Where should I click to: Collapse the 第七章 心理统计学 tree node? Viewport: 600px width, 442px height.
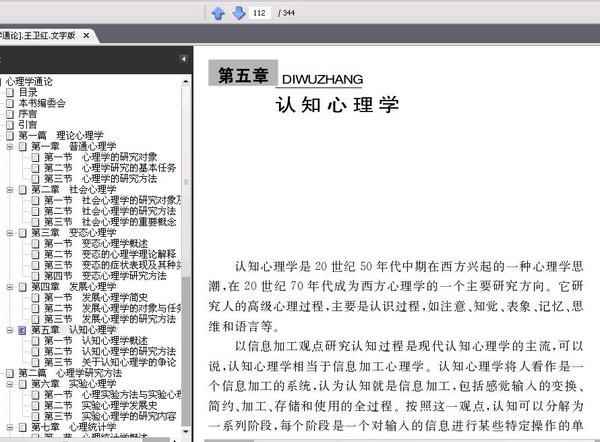(10, 427)
